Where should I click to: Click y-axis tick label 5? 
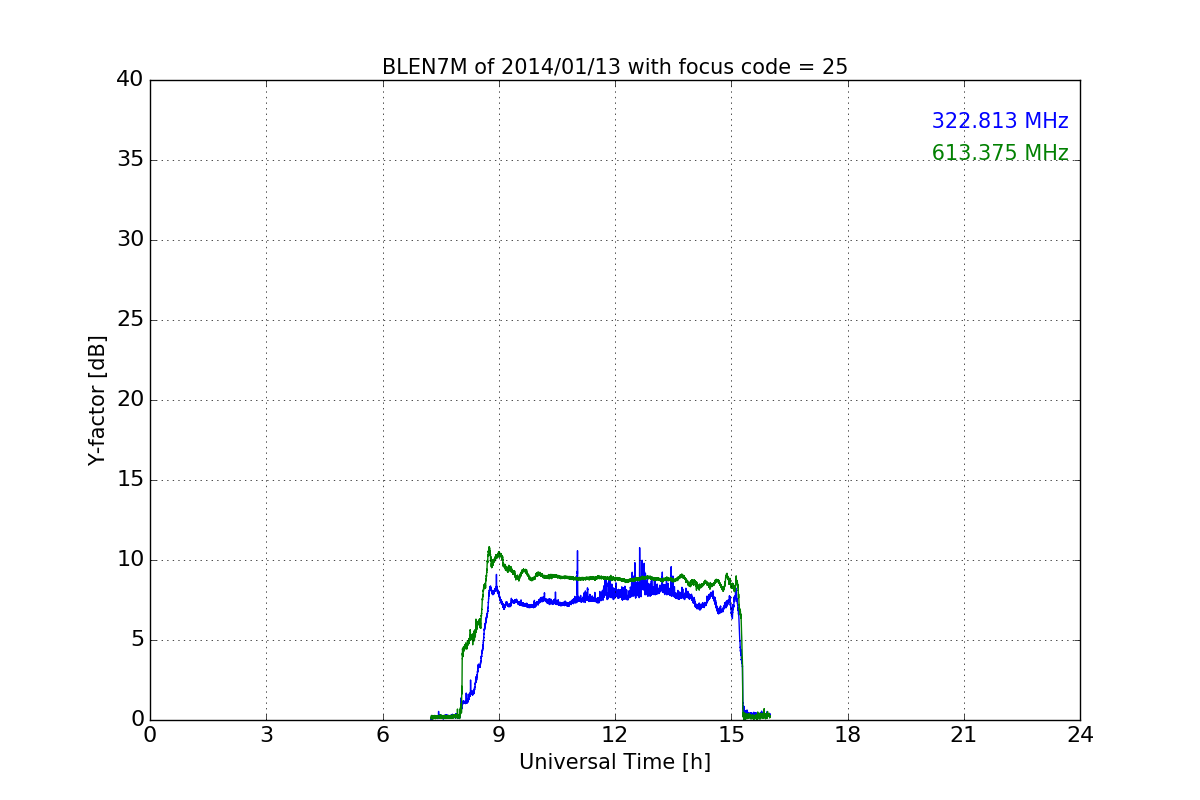[137, 640]
